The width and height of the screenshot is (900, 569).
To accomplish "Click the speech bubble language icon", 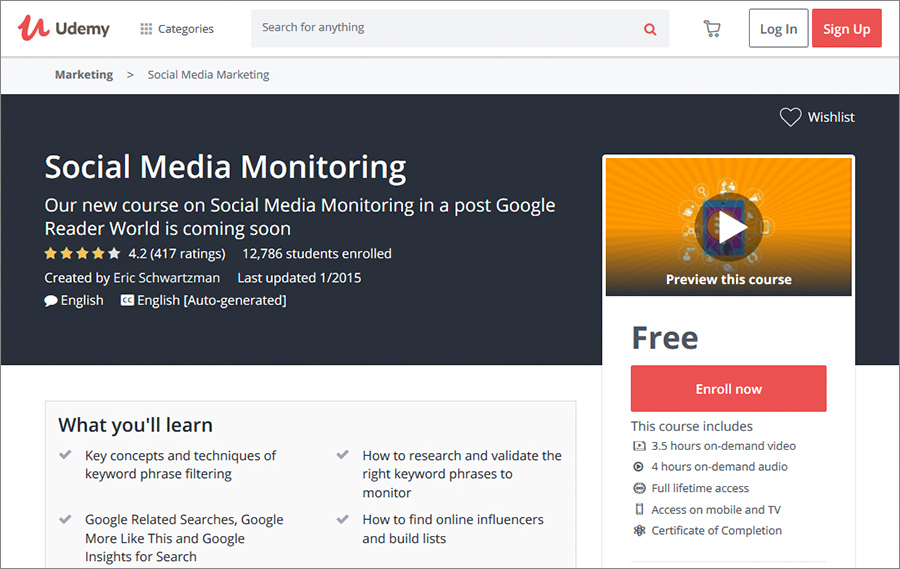I will tap(51, 300).
